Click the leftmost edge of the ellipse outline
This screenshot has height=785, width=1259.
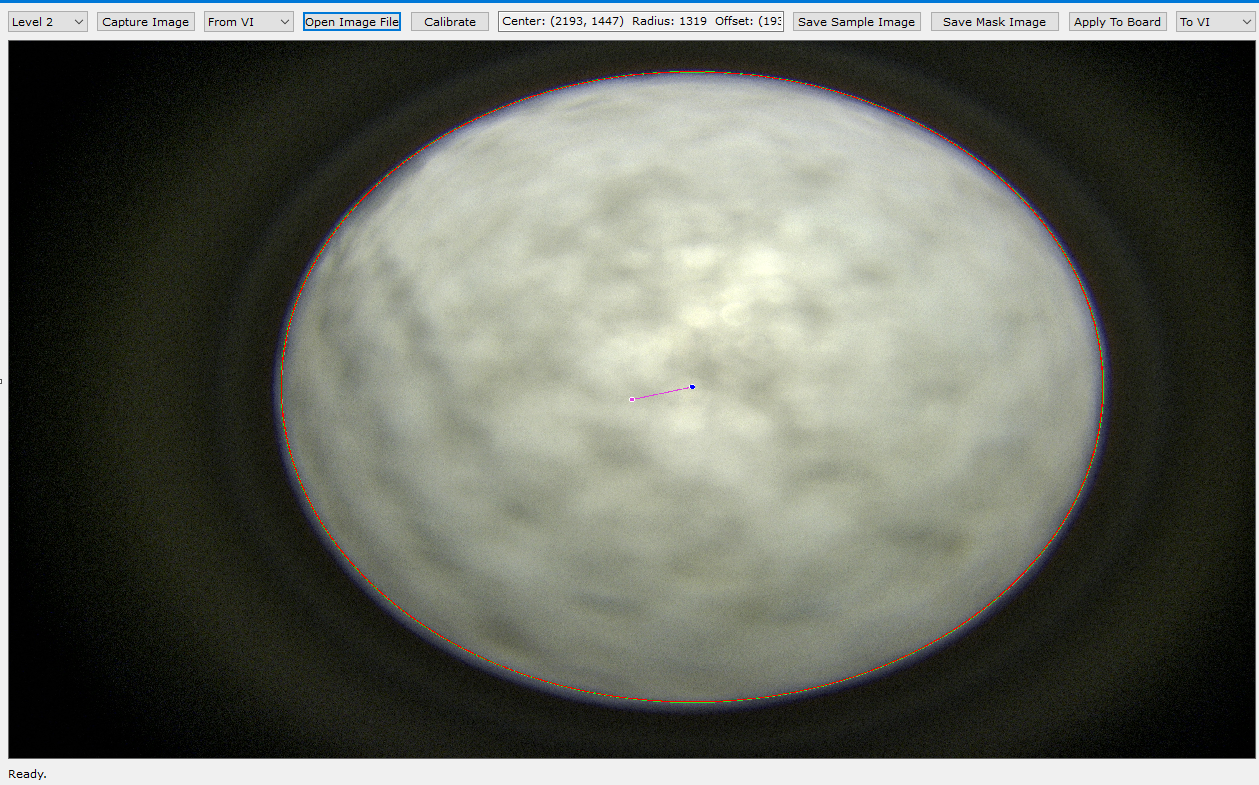[x=281, y=387]
